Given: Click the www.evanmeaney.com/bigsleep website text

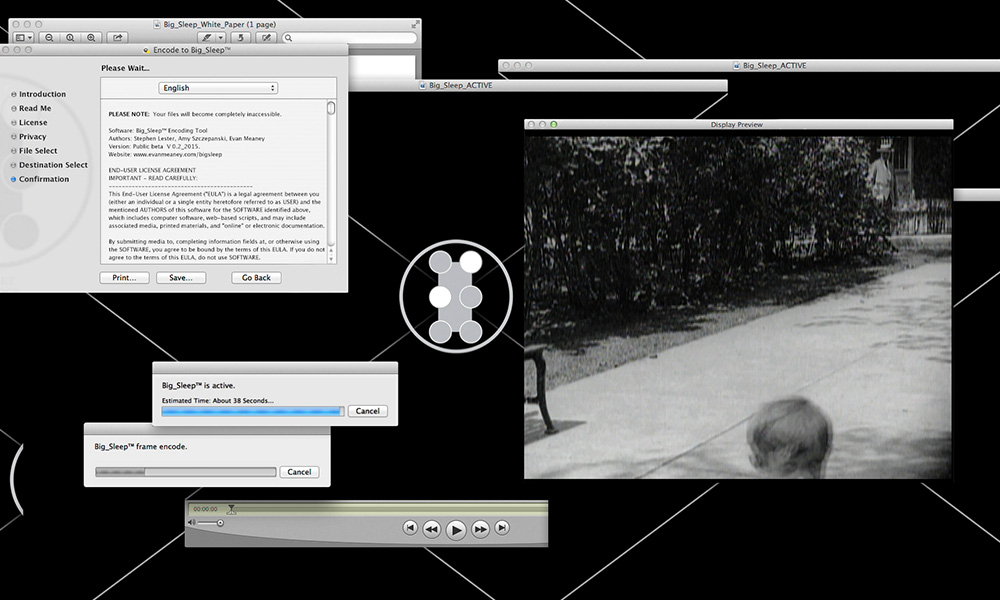Looking at the screenshot, I should pos(177,154).
